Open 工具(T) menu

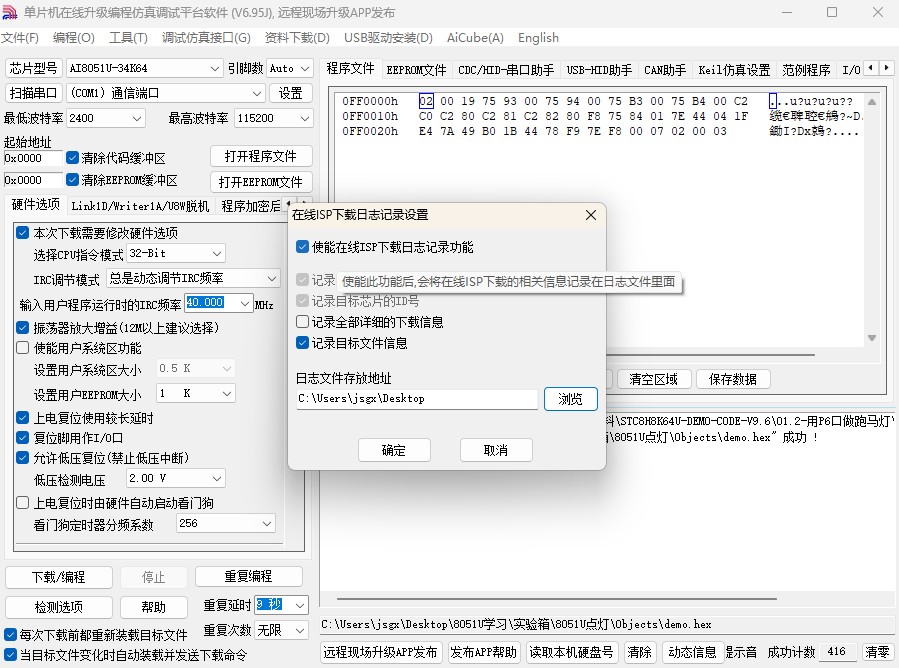128,38
